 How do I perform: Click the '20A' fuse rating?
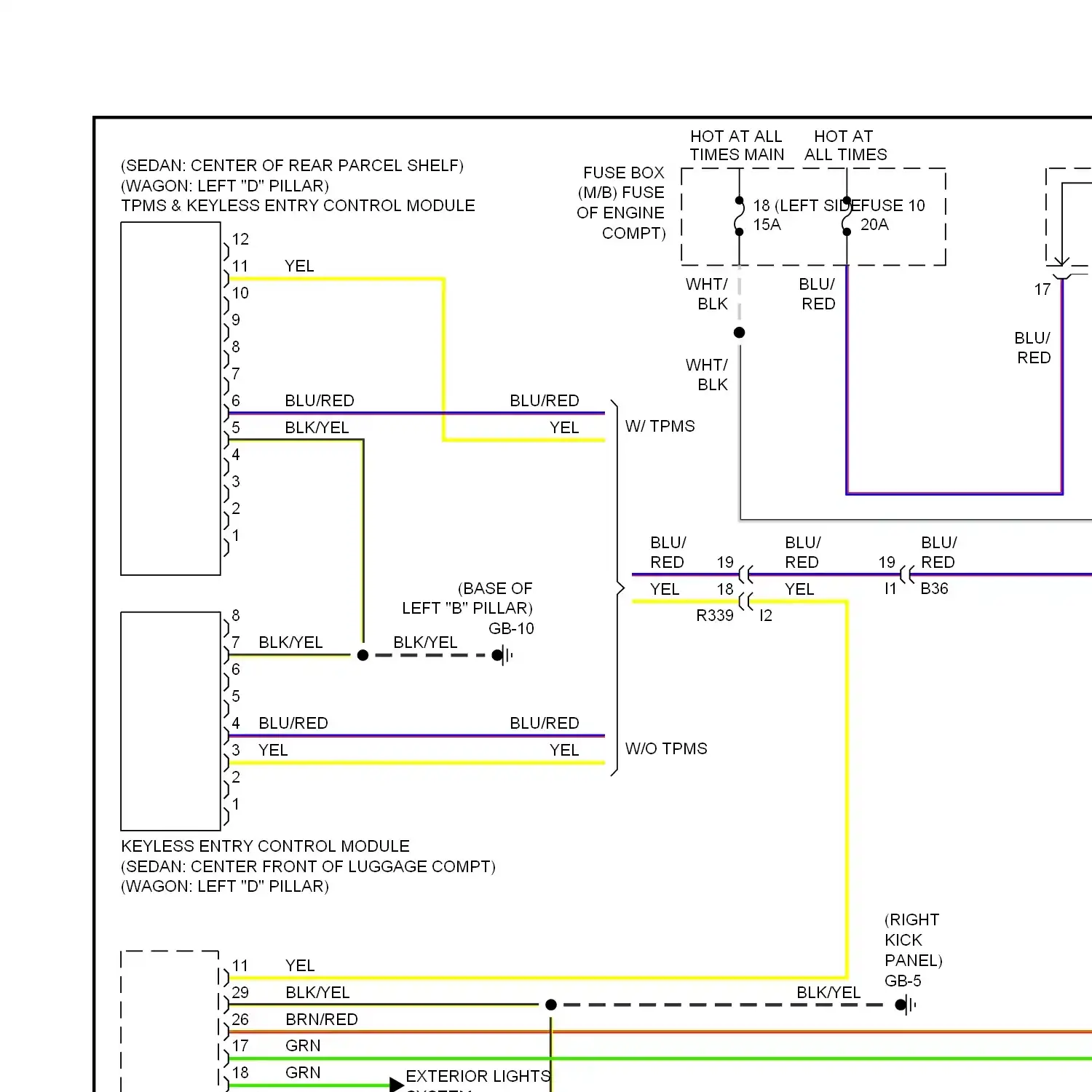click(874, 225)
